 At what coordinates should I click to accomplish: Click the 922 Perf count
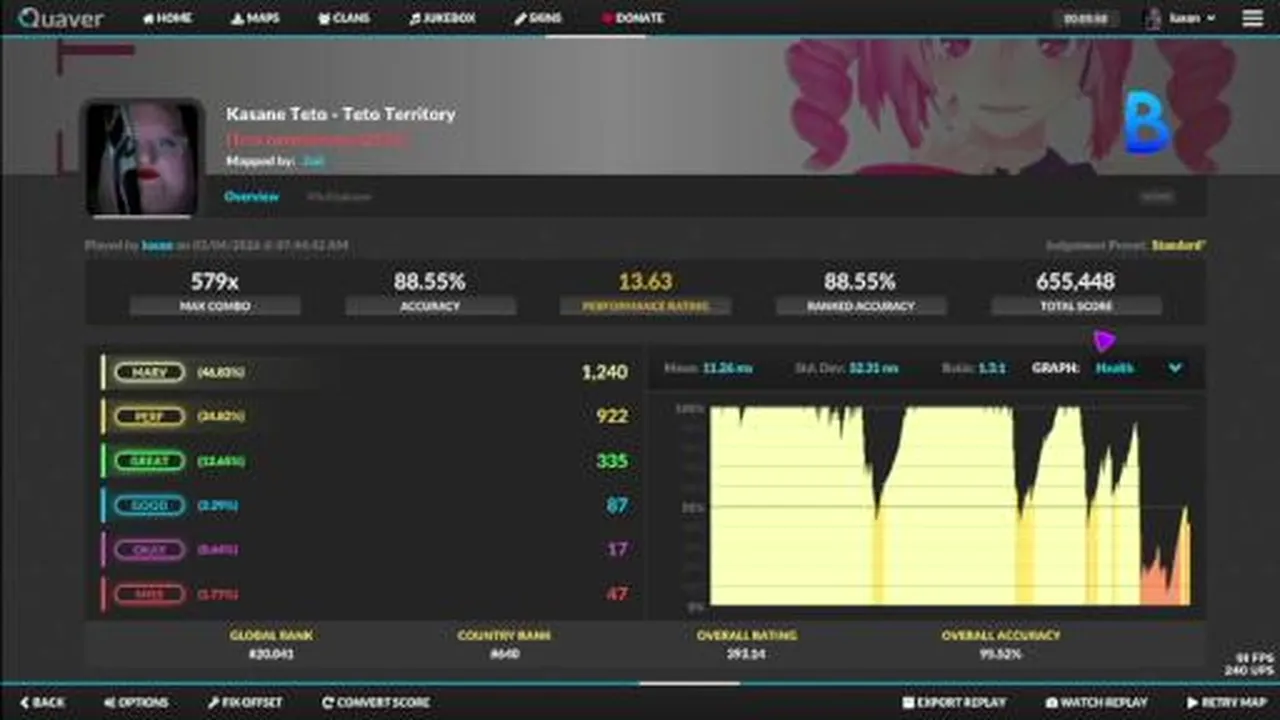tap(612, 416)
